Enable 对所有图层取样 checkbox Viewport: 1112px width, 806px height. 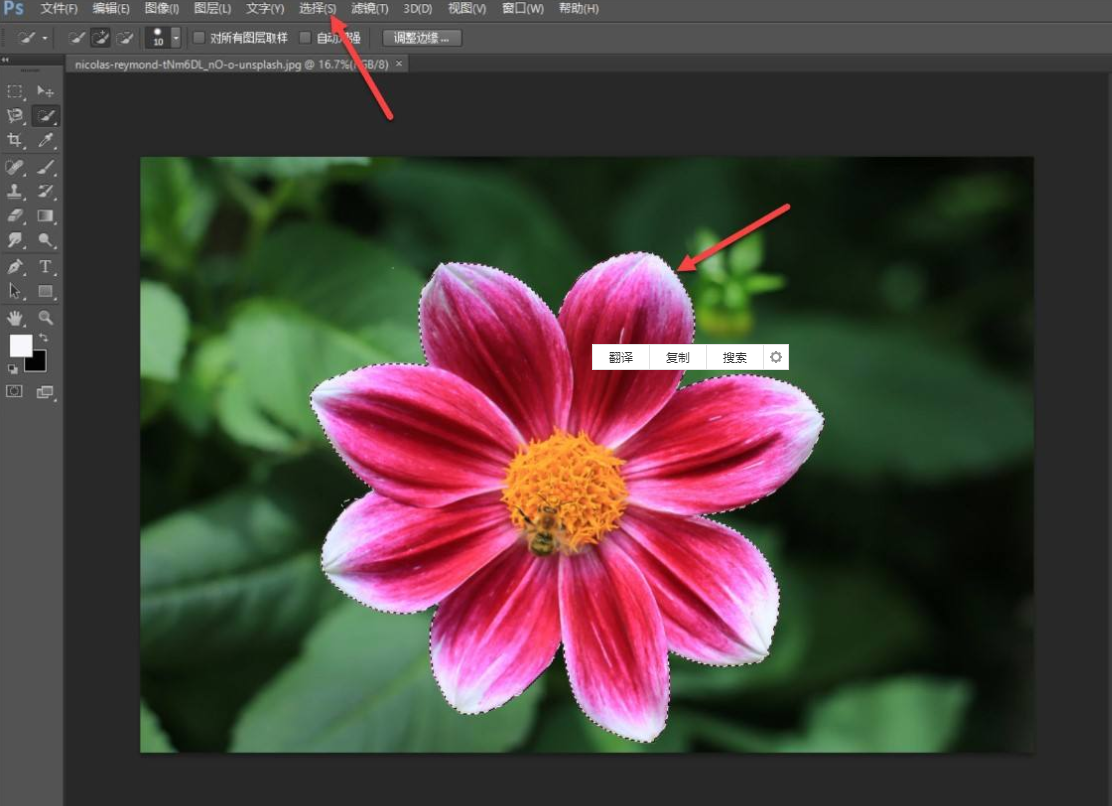pyautogui.click(x=199, y=38)
